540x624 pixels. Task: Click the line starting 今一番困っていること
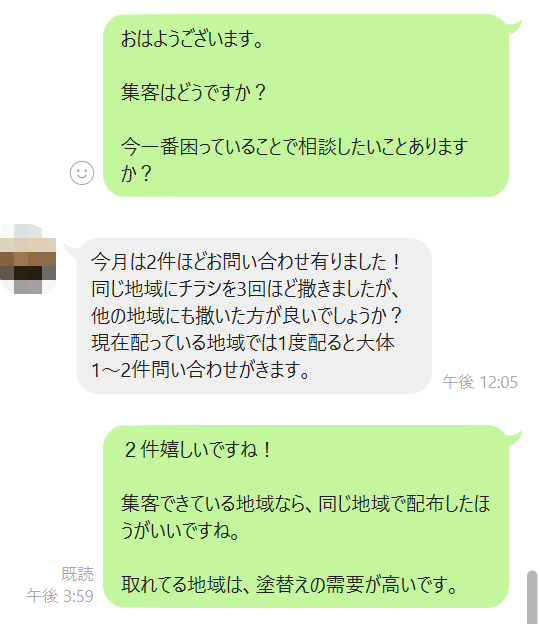294,146
